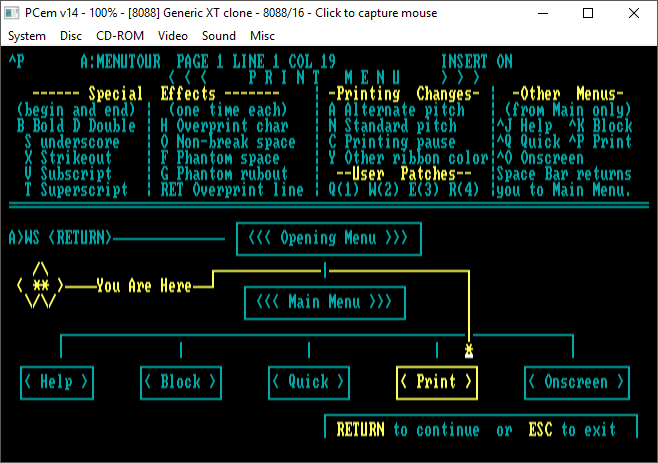Click 'A Alternate pitch' entry
The width and height of the screenshot is (658, 463).
(x=397, y=110)
